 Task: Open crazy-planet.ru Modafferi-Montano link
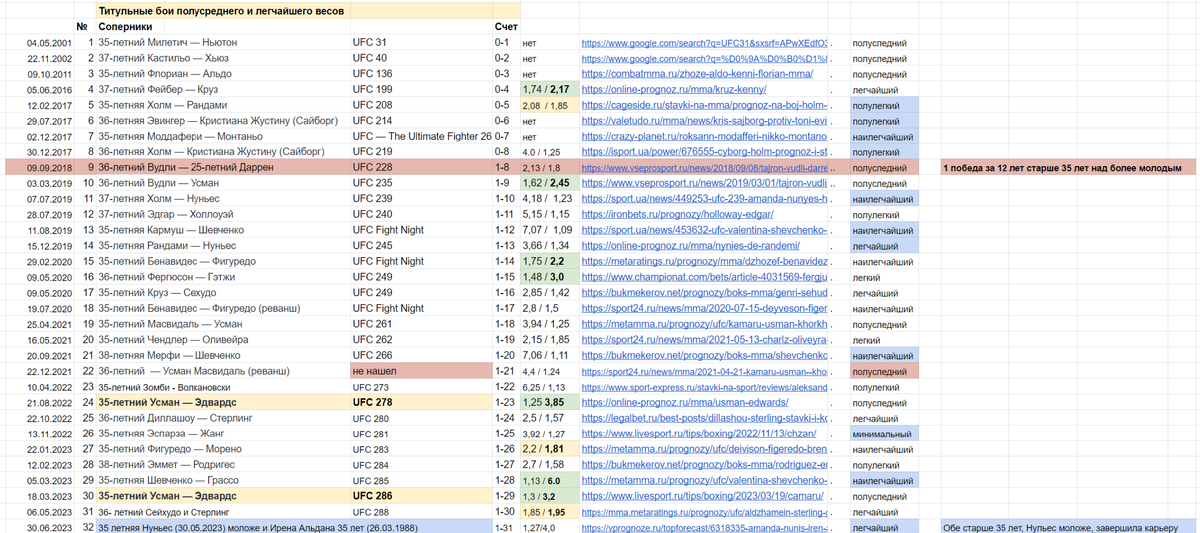(x=704, y=136)
